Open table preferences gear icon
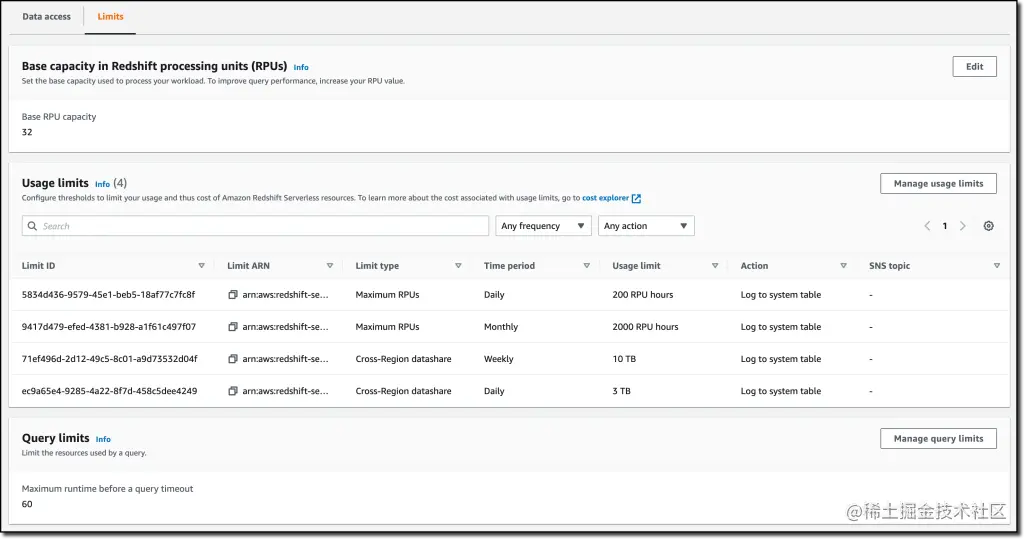 (989, 226)
